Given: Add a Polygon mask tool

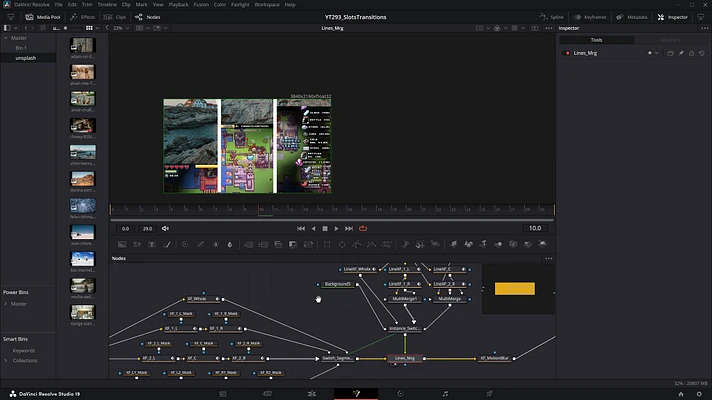Looking at the screenshot, I should coord(357,244).
